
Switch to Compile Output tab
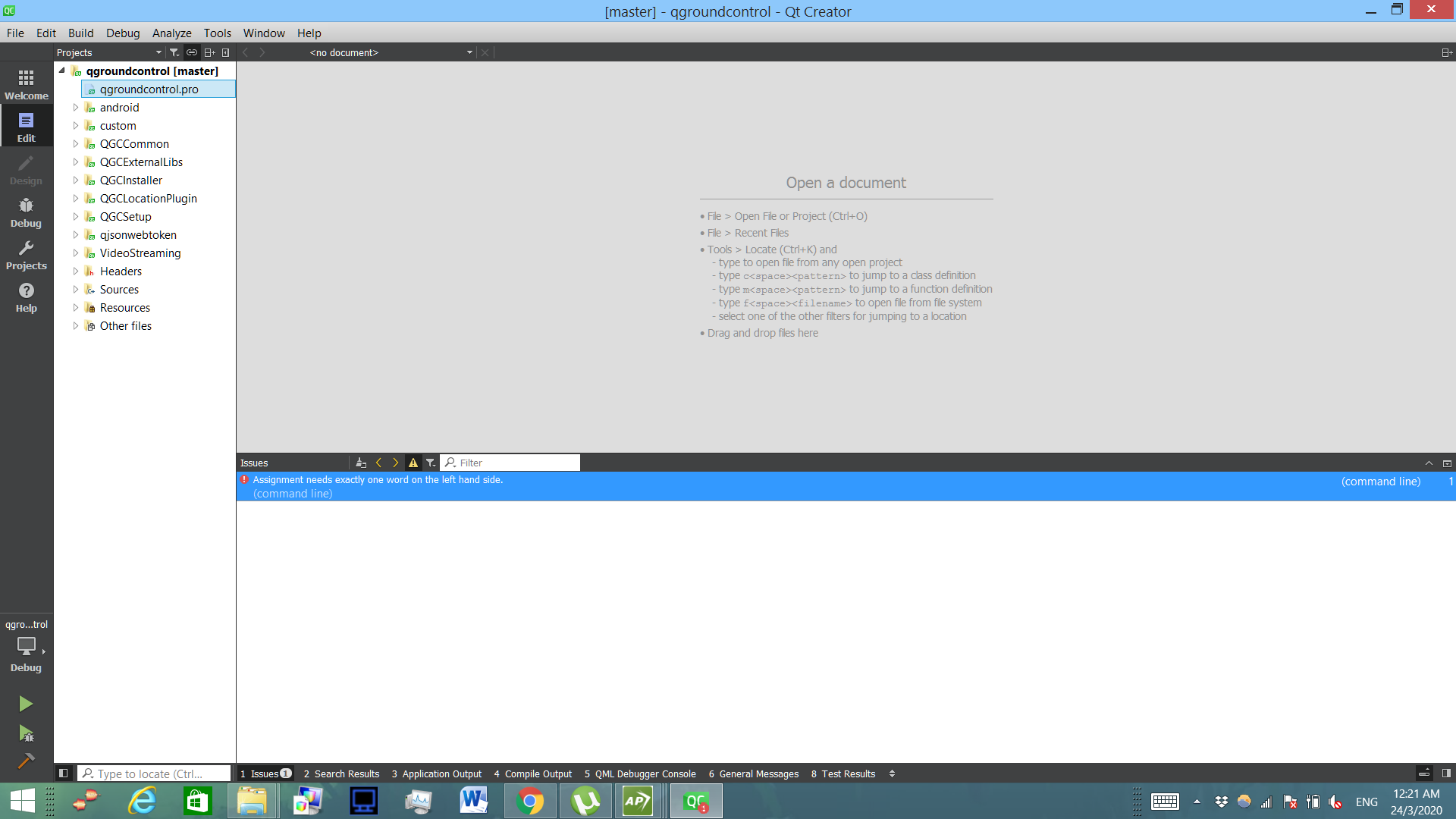pyautogui.click(x=533, y=773)
